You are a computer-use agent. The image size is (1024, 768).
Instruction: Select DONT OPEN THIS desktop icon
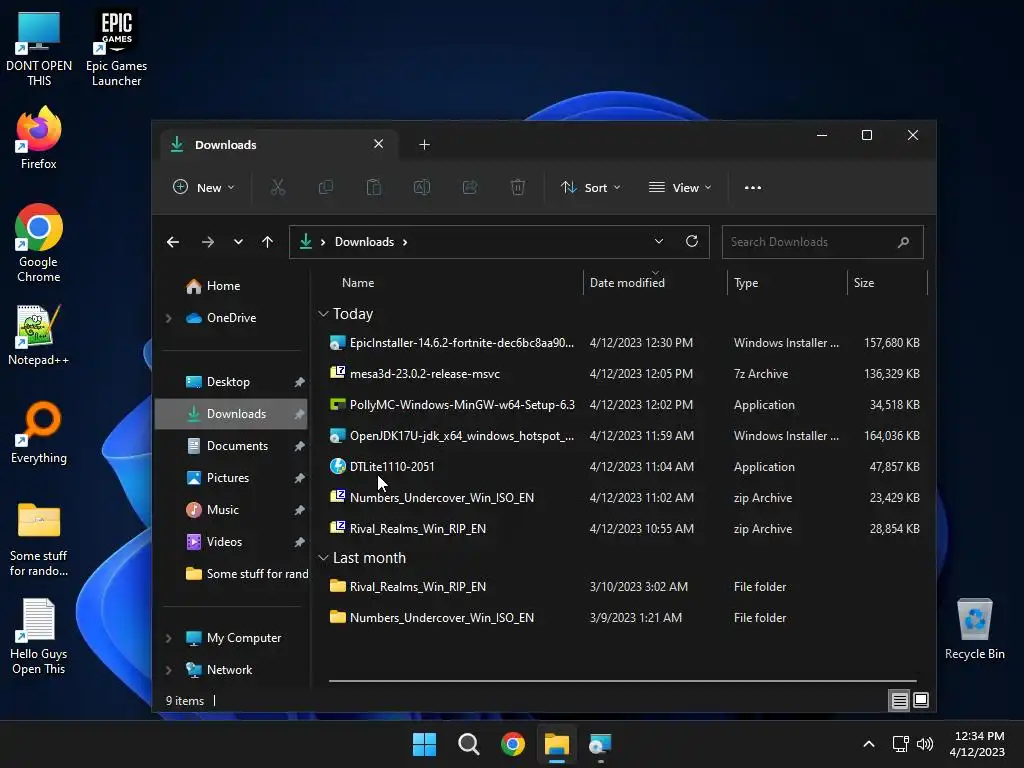point(39,48)
